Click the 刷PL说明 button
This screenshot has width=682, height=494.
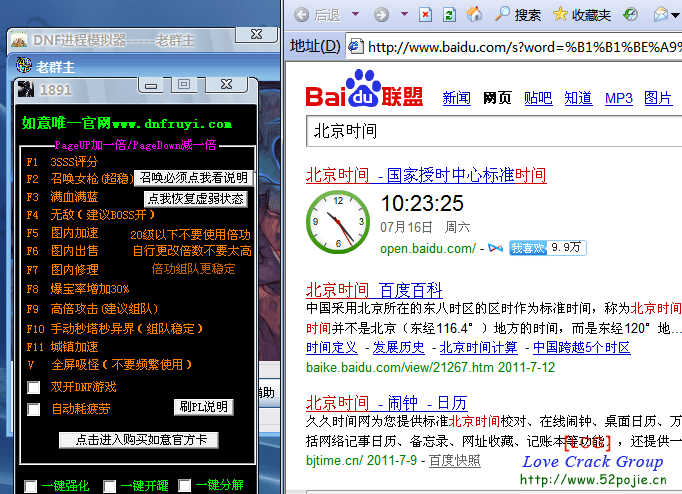204,407
